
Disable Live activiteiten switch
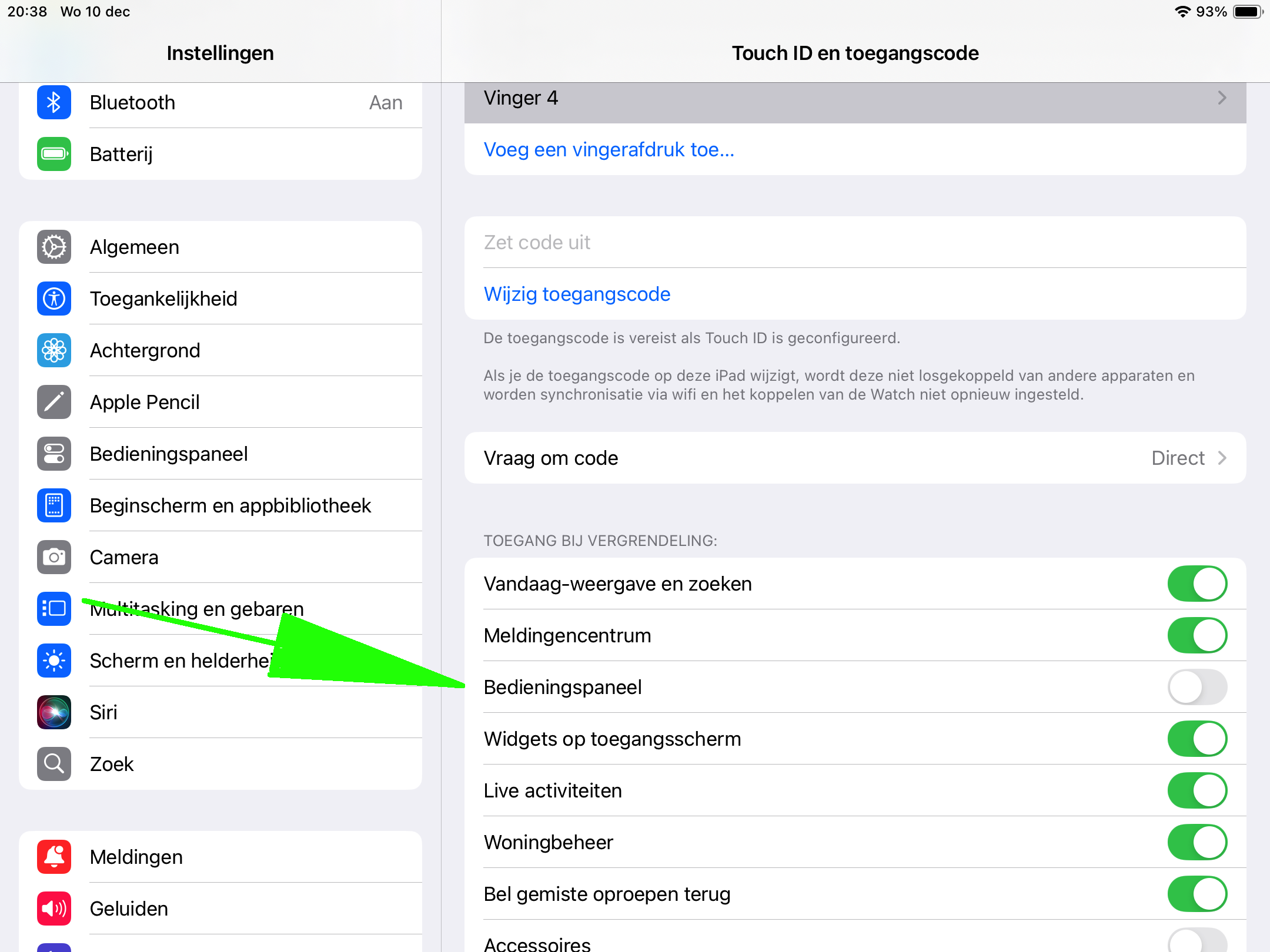1197,790
